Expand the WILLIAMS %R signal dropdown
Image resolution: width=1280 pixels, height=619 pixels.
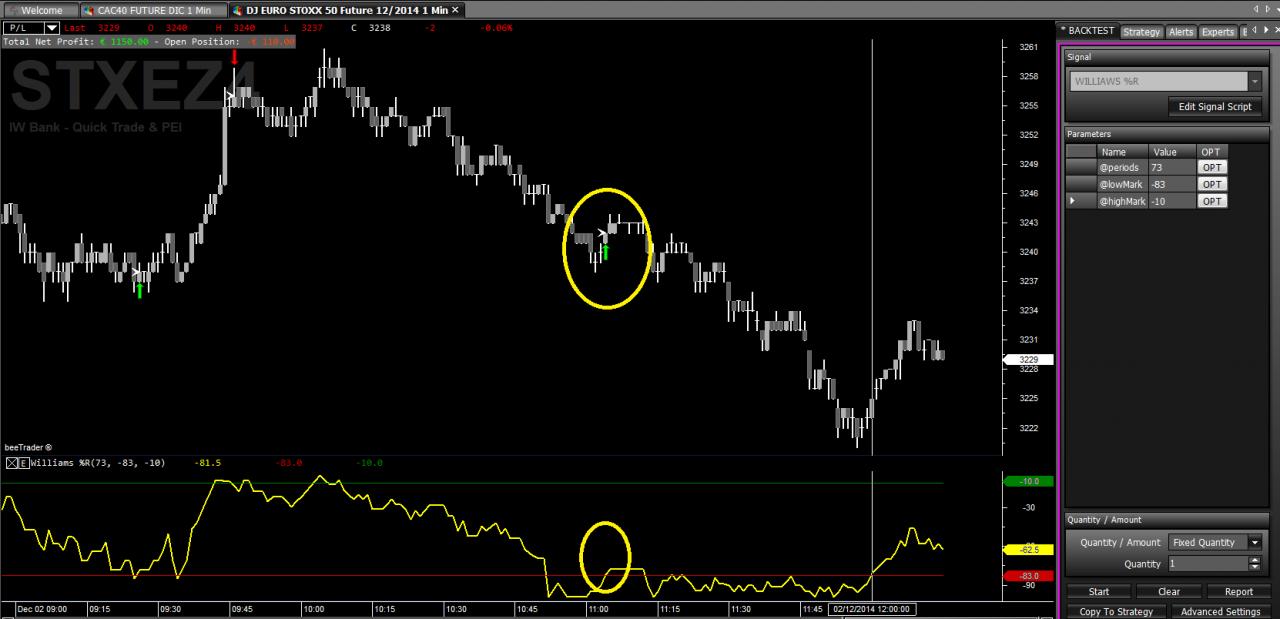pos(1255,82)
